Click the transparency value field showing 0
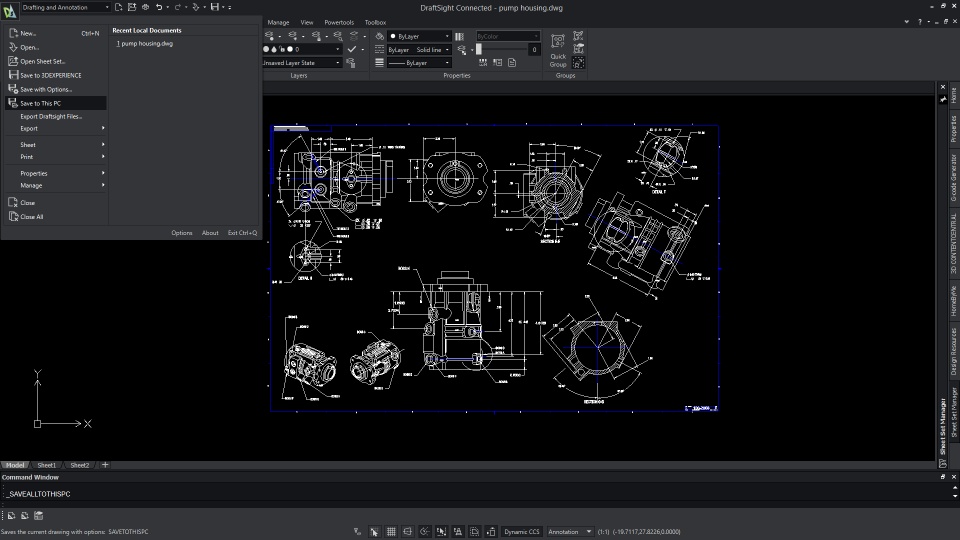This screenshot has height=540, width=960. 534,50
